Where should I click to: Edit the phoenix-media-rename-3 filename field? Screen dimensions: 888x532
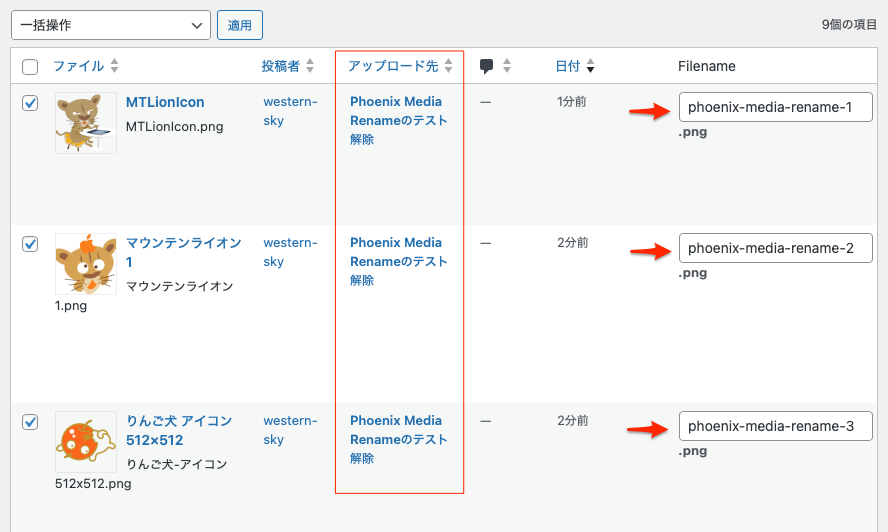pos(775,426)
